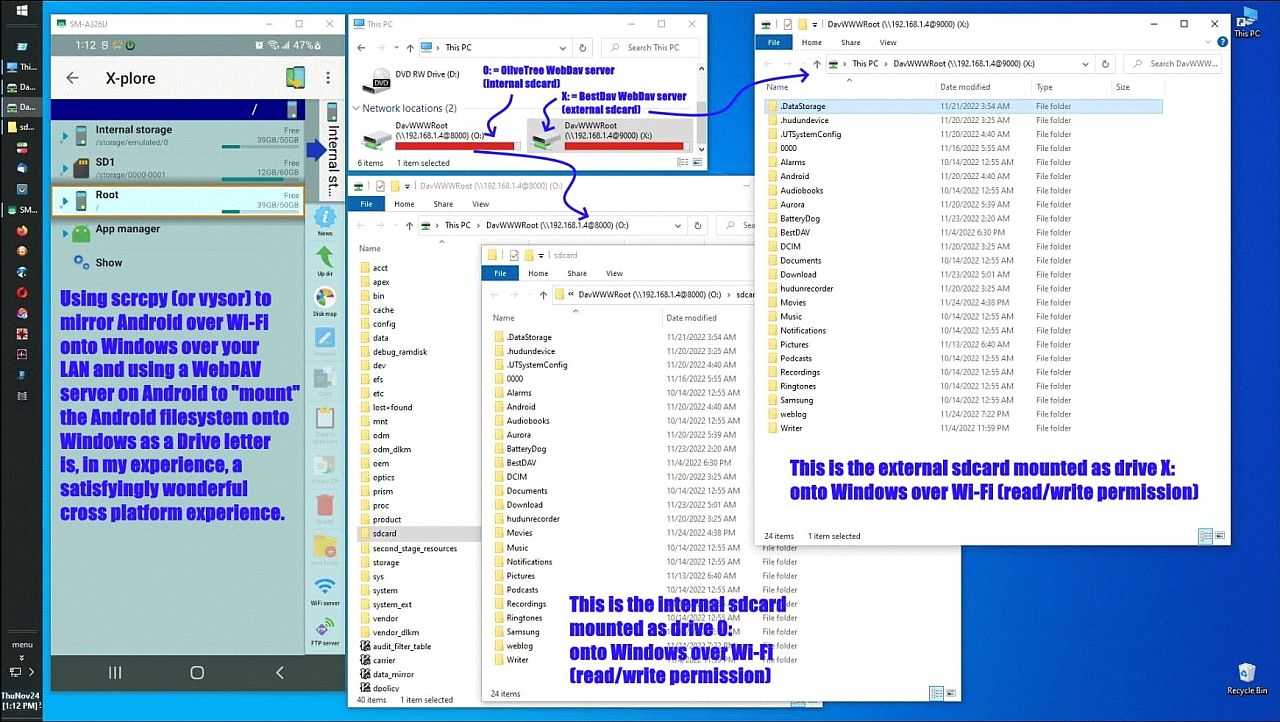Screen dimensions: 1280x722
Task: Expand Root entry in X-plore
Action: point(66,201)
